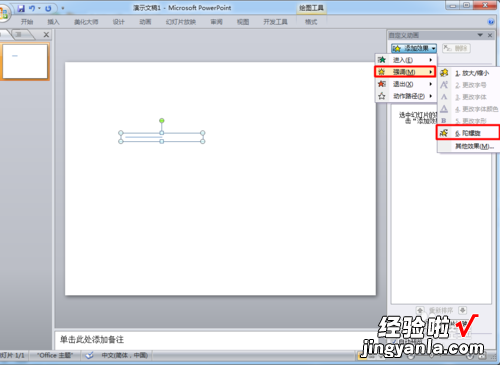The height and width of the screenshot is (365, 500).
Task: Expand the arrow beside 退出
Action: 431,84
